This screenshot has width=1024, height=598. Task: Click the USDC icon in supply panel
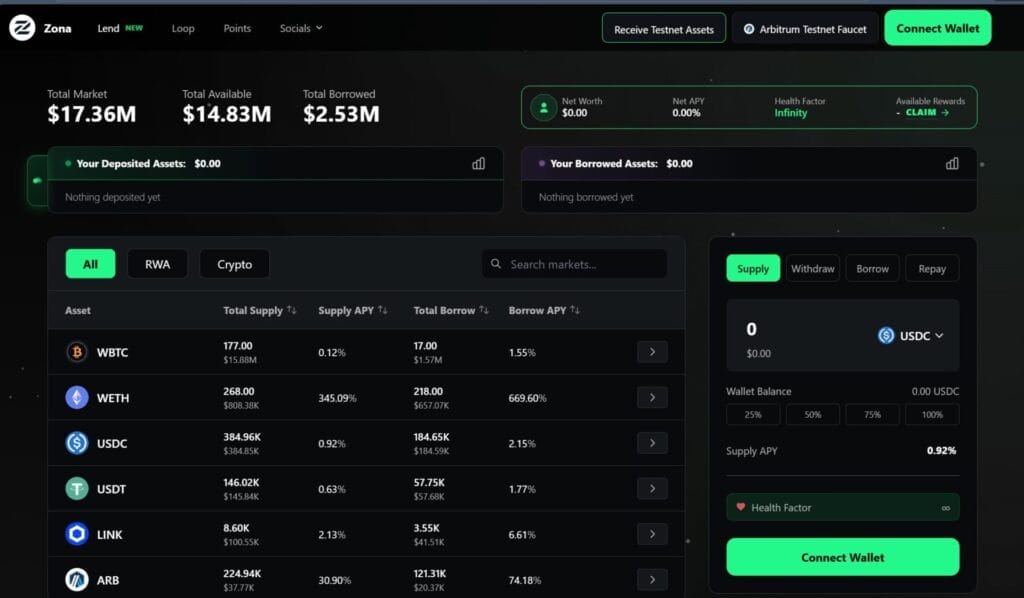(x=886, y=336)
